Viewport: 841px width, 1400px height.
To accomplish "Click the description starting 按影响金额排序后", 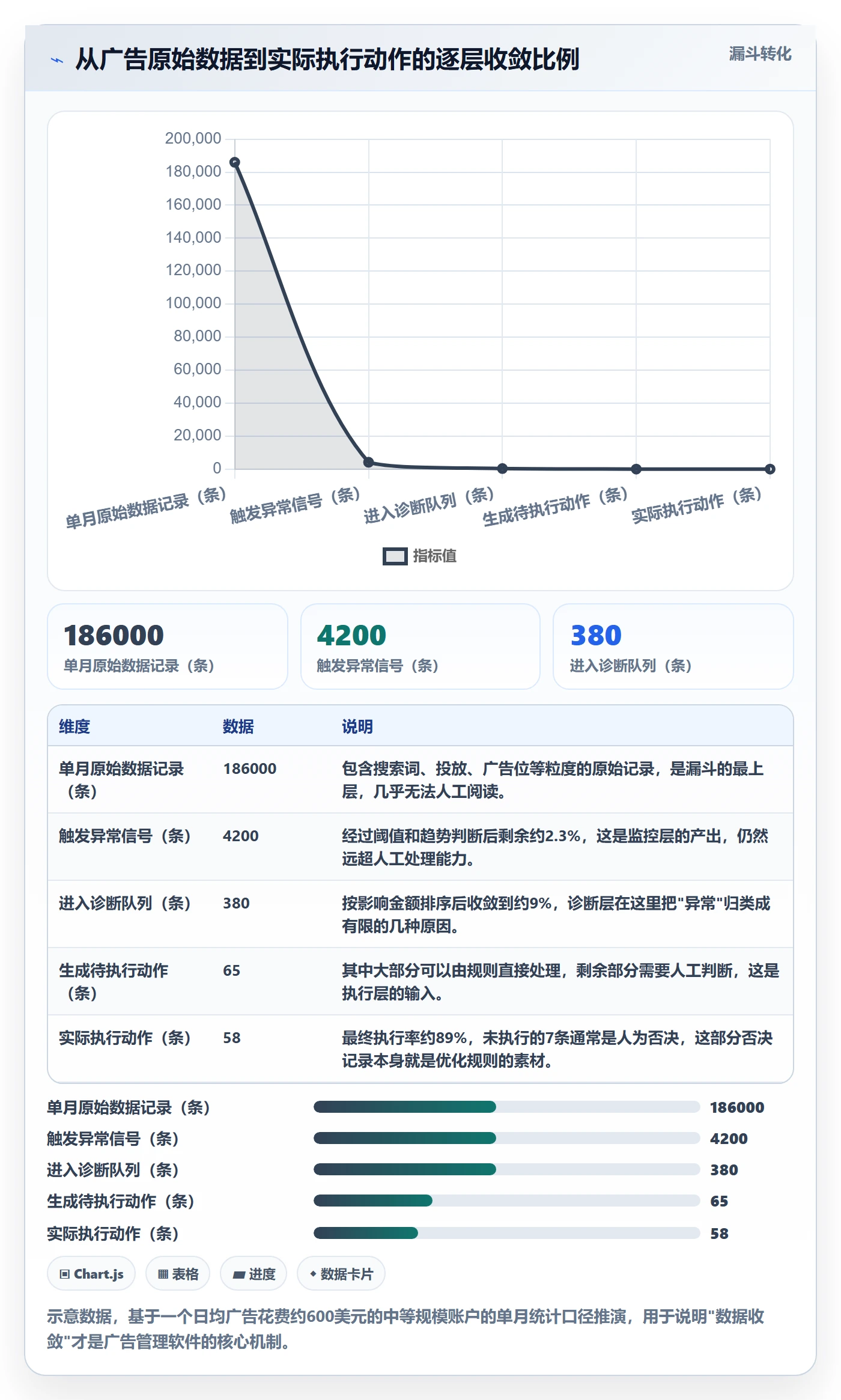I will click(x=556, y=915).
